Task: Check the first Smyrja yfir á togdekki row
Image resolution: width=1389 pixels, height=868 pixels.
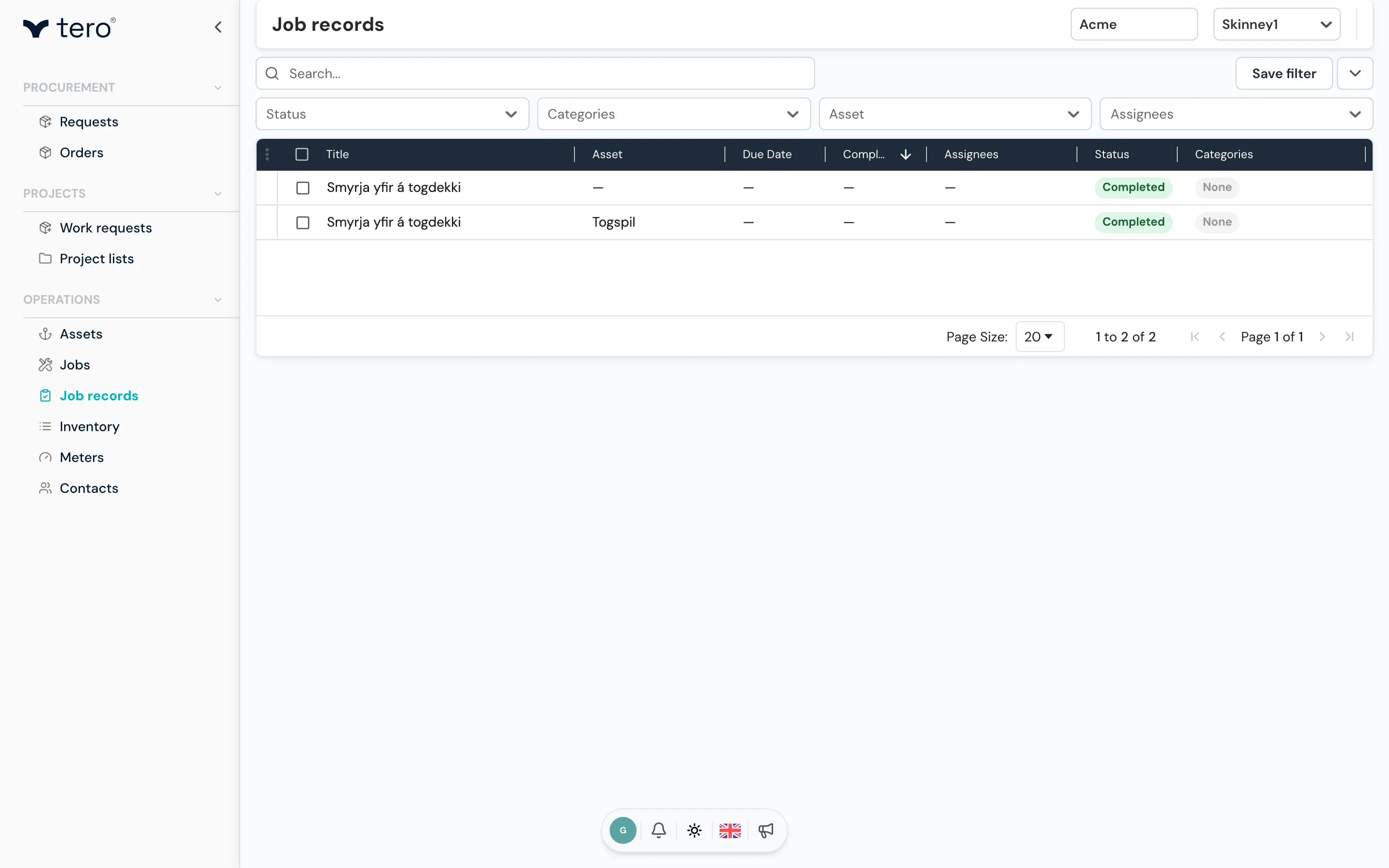Action: click(x=303, y=188)
